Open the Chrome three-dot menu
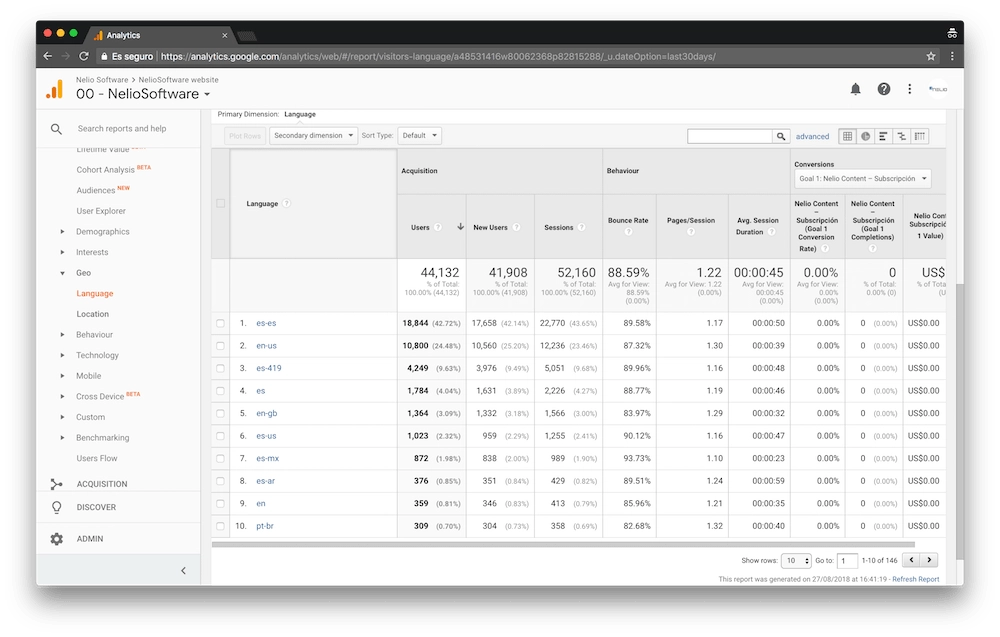This screenshot has width=1000, height=637. coord(952,56)
